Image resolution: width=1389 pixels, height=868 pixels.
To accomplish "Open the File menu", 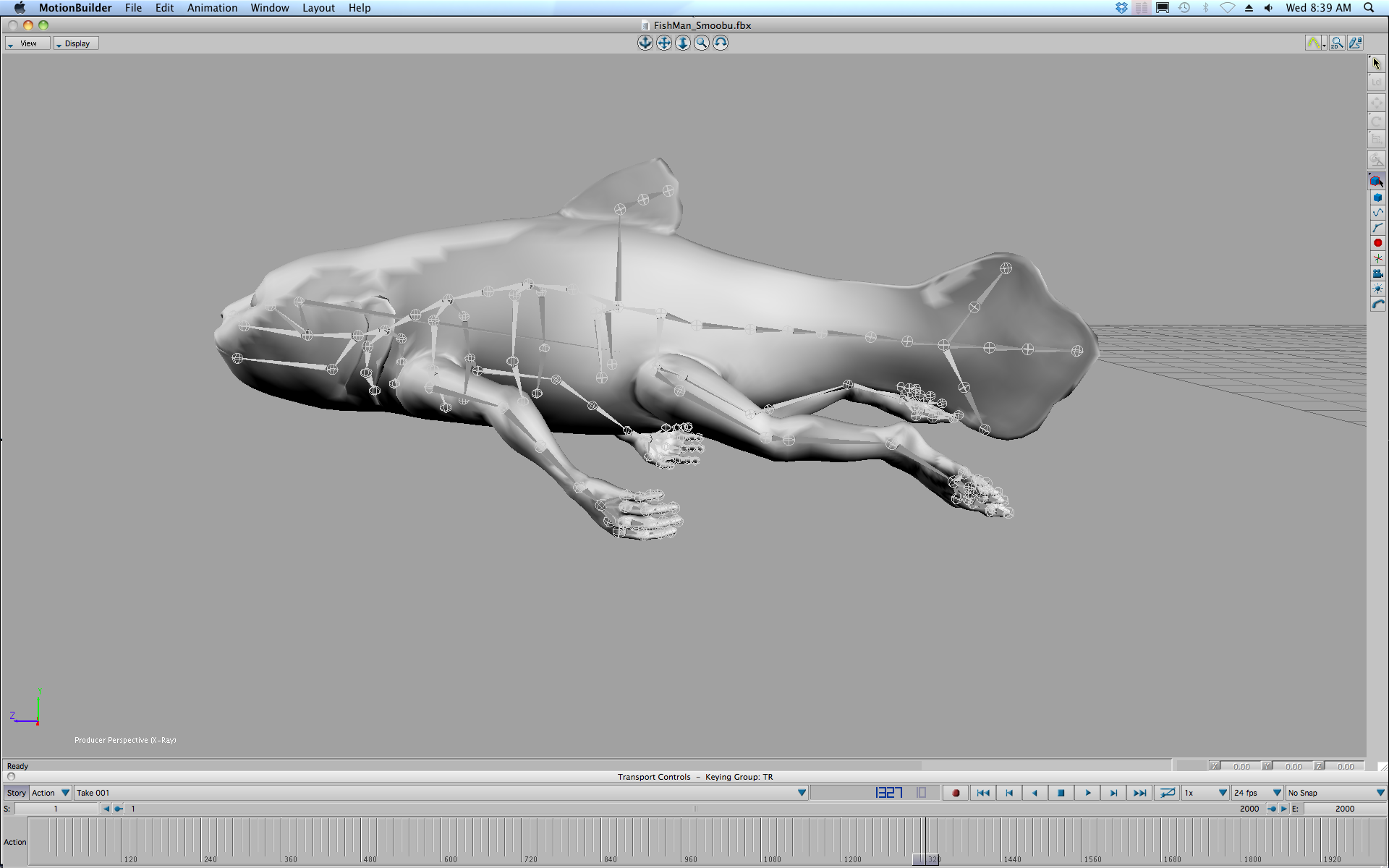I will coord(133,8).
